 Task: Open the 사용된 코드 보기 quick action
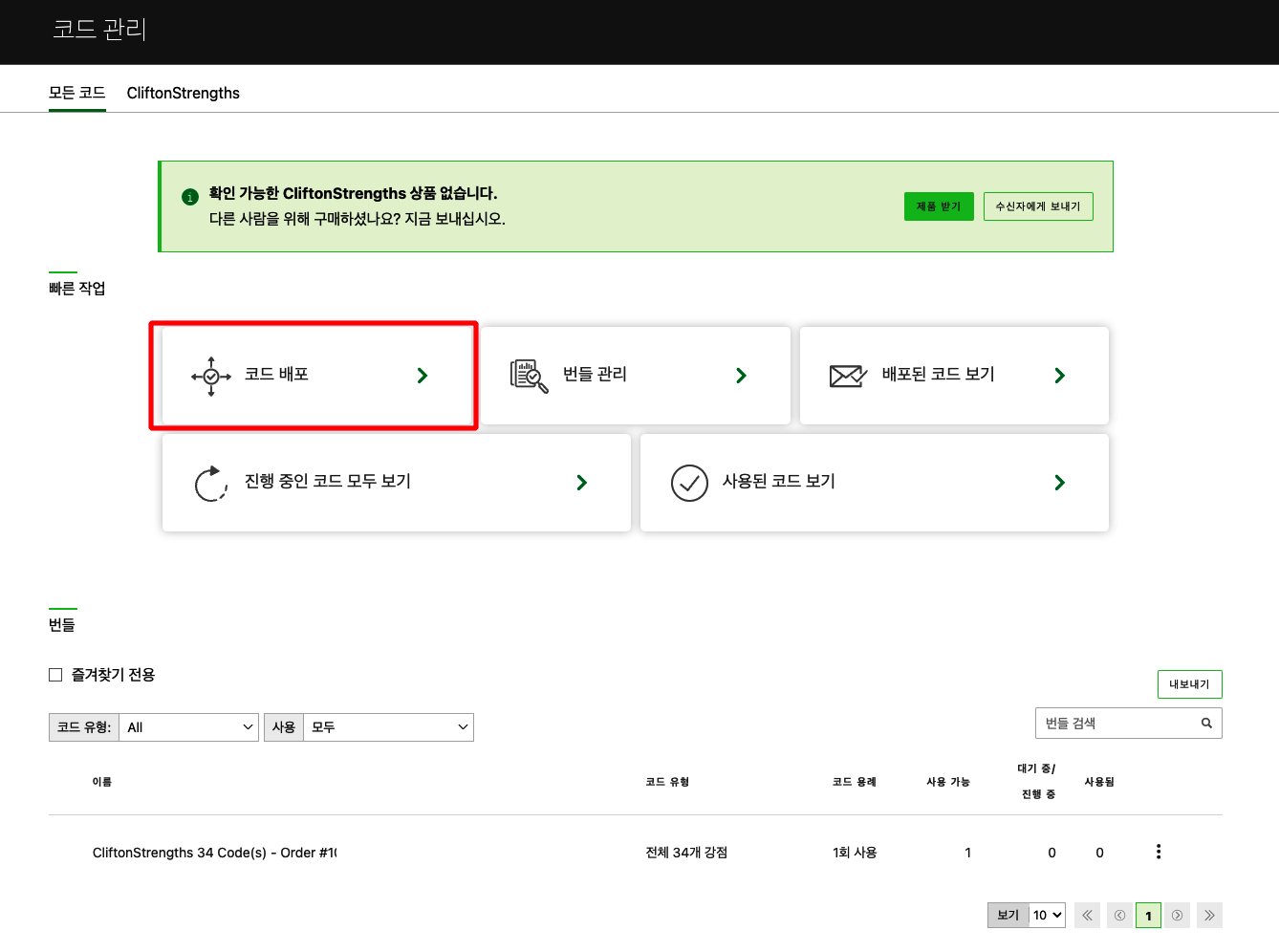pos(875,483)
